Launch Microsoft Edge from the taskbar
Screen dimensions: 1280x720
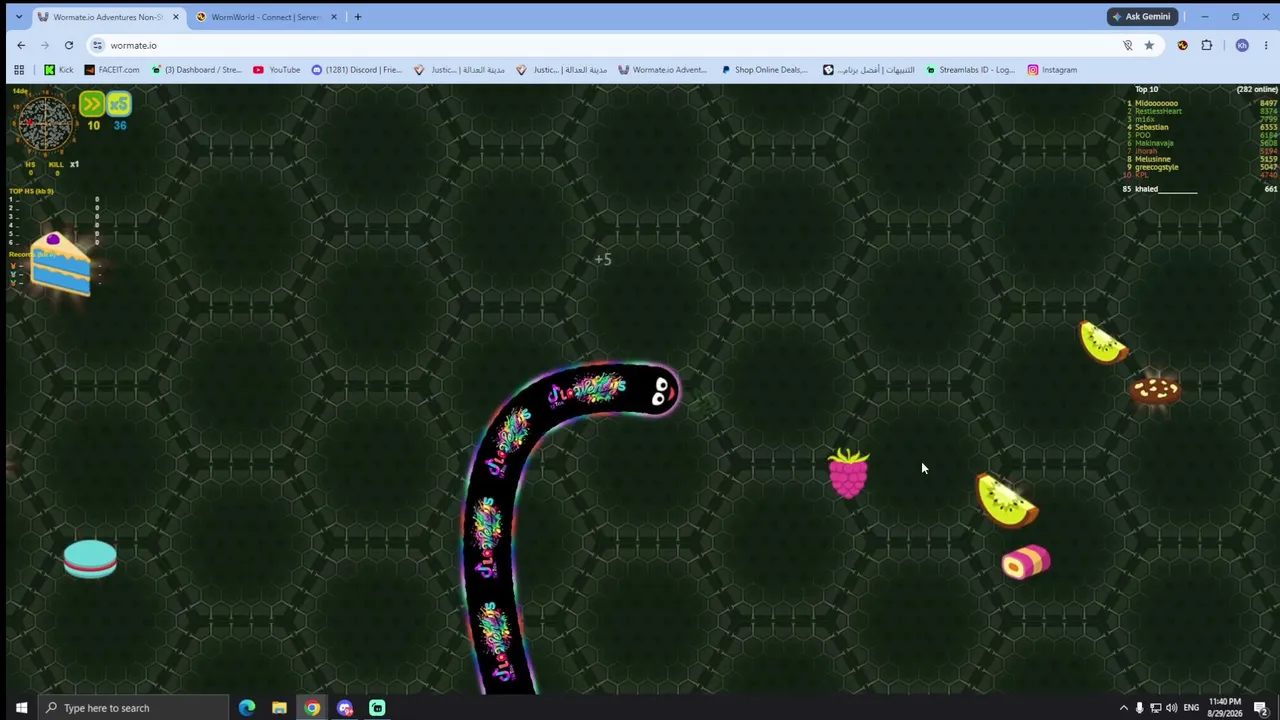[x=247, y=708]
